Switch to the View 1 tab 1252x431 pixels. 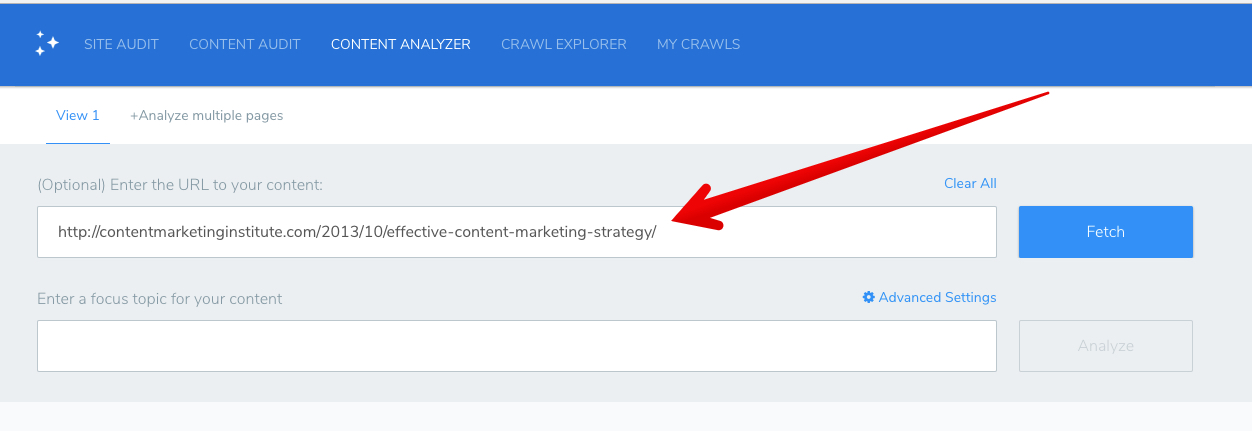coord(77,116)
